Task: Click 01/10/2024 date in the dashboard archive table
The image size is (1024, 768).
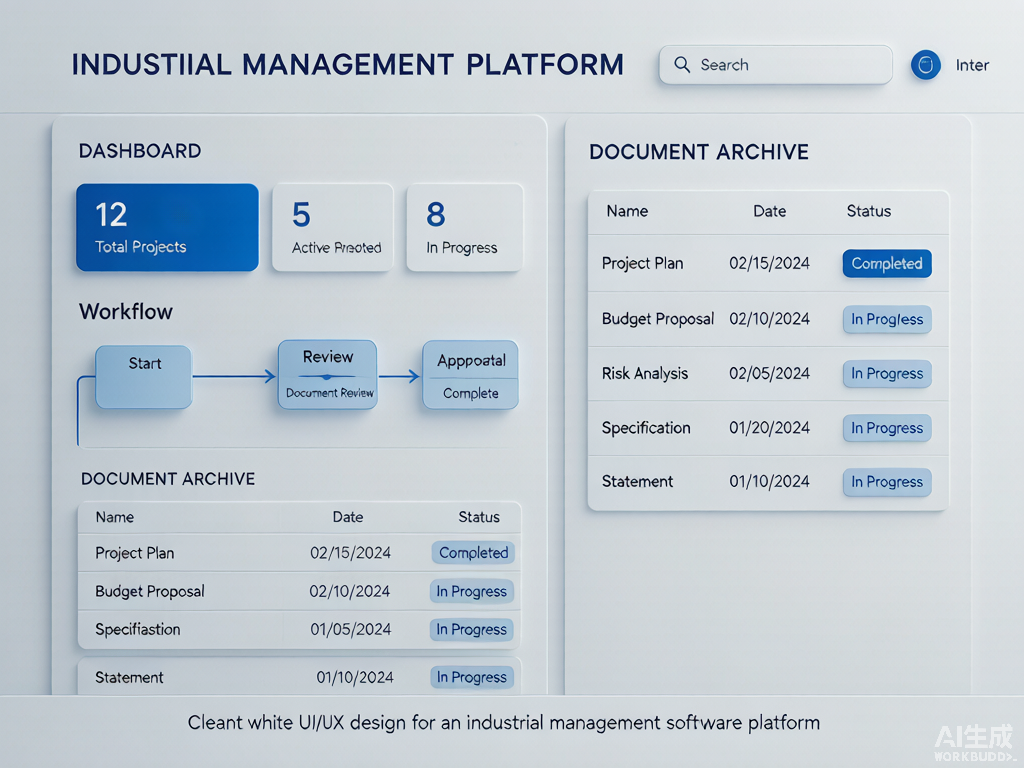Action: click(355, 678)
